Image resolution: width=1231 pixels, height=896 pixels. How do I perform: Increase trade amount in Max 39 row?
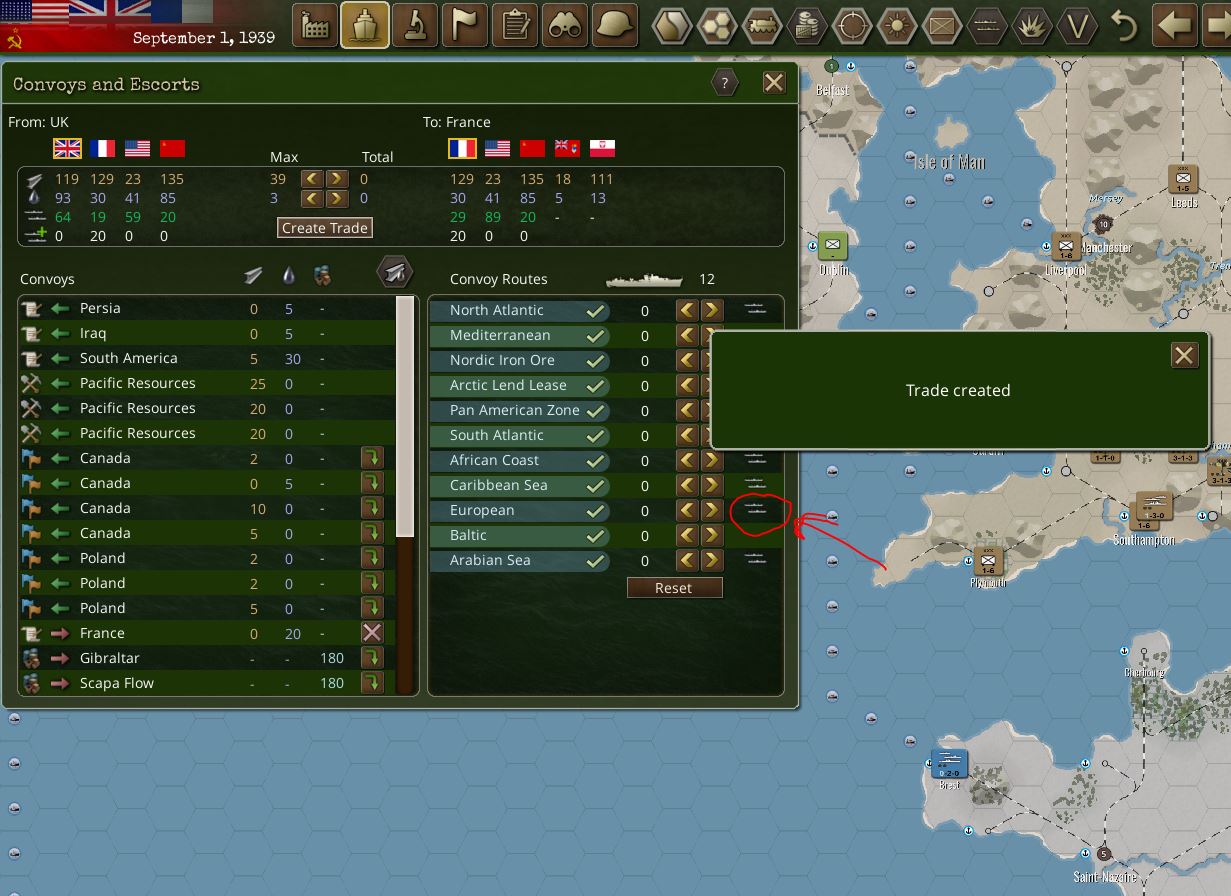point(337,179)
